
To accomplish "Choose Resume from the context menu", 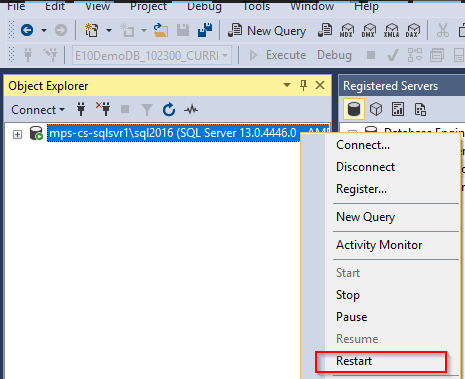I will click(x=357, y=339).
